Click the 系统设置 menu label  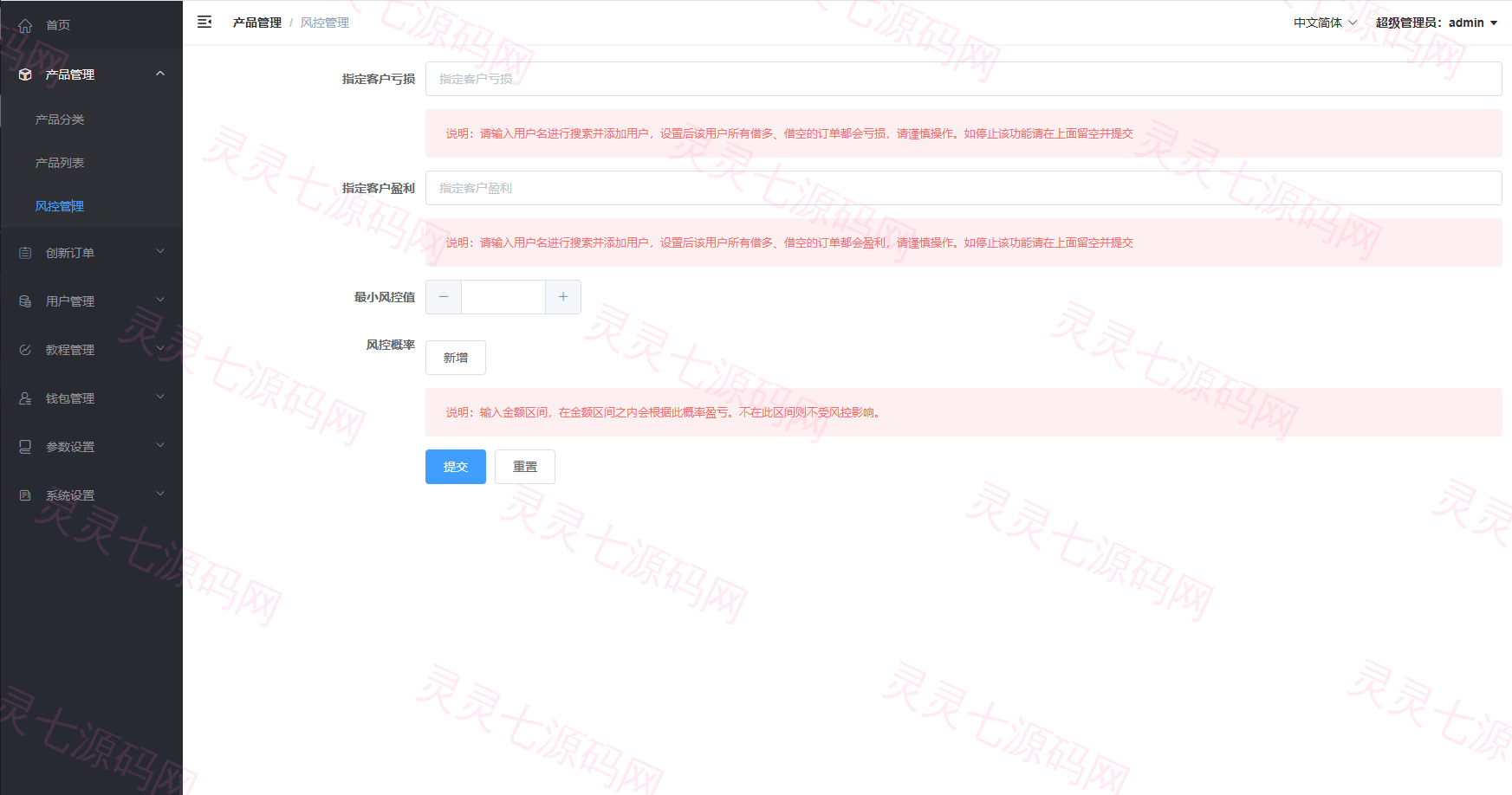tap(70, 495)
